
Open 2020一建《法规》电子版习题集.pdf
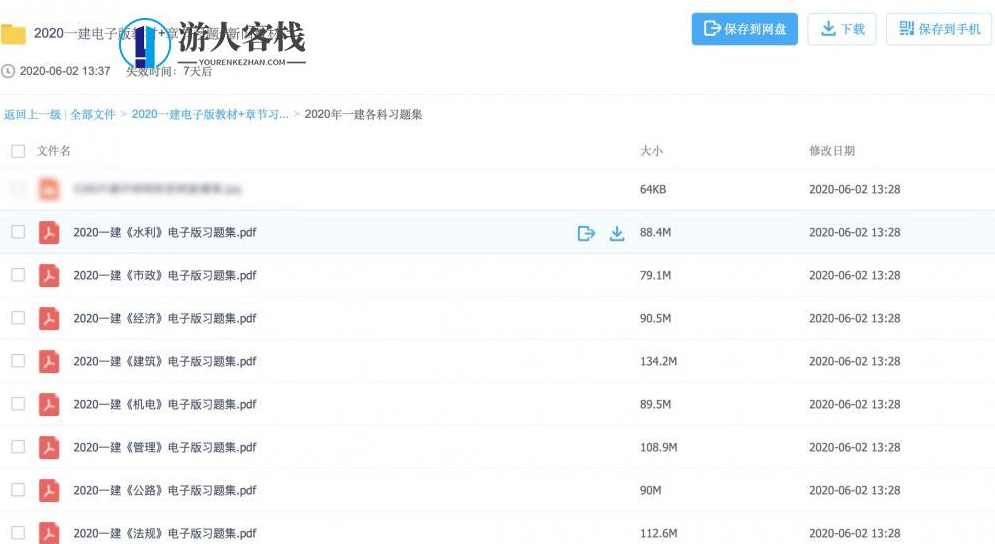[x=165, y=533]
